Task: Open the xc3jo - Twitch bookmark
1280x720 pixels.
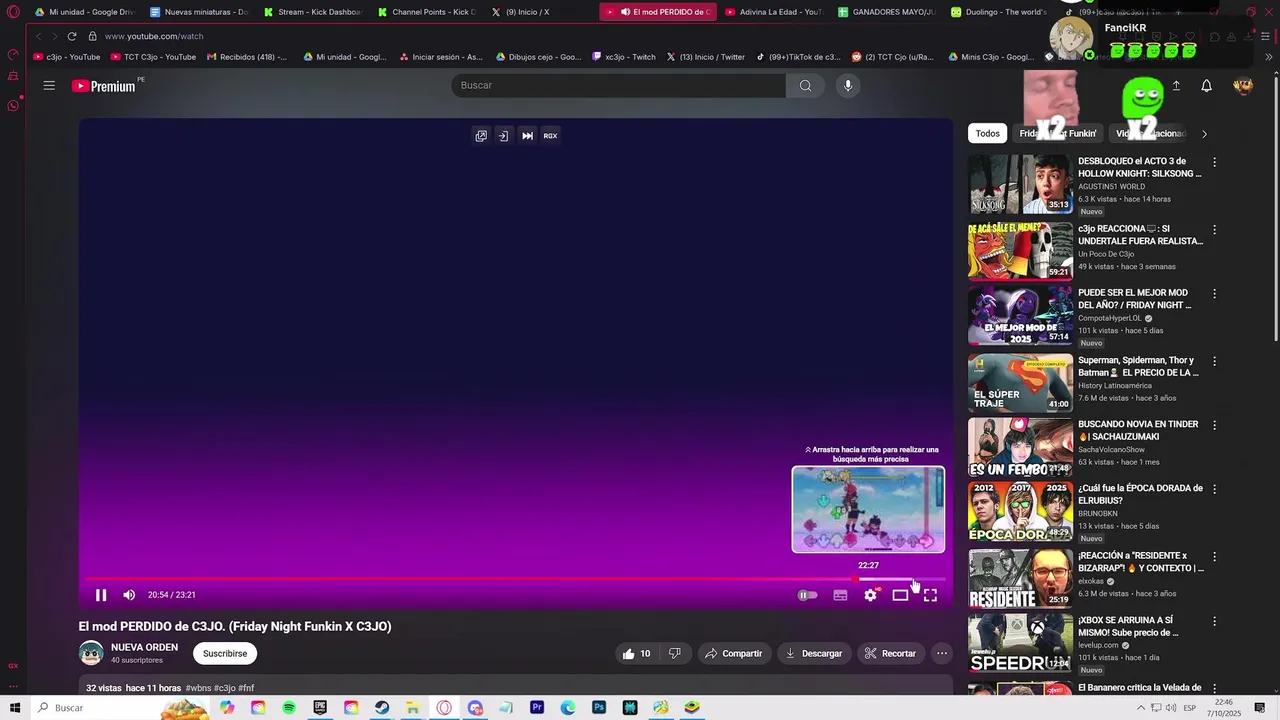Action: tap(624, 57)
